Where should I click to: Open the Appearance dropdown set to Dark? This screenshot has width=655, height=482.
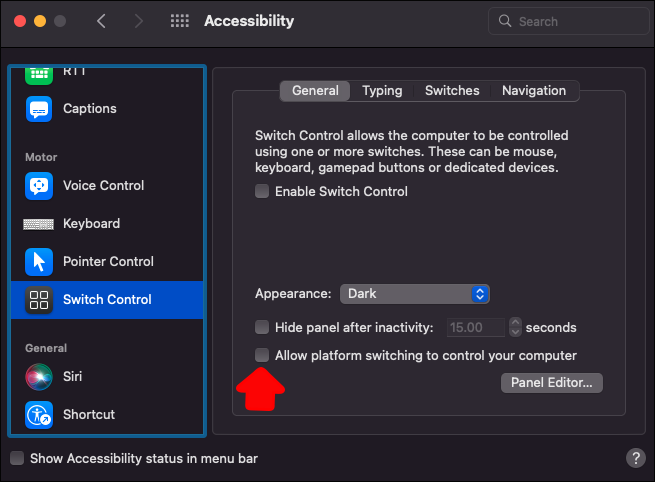pos(415,294)
